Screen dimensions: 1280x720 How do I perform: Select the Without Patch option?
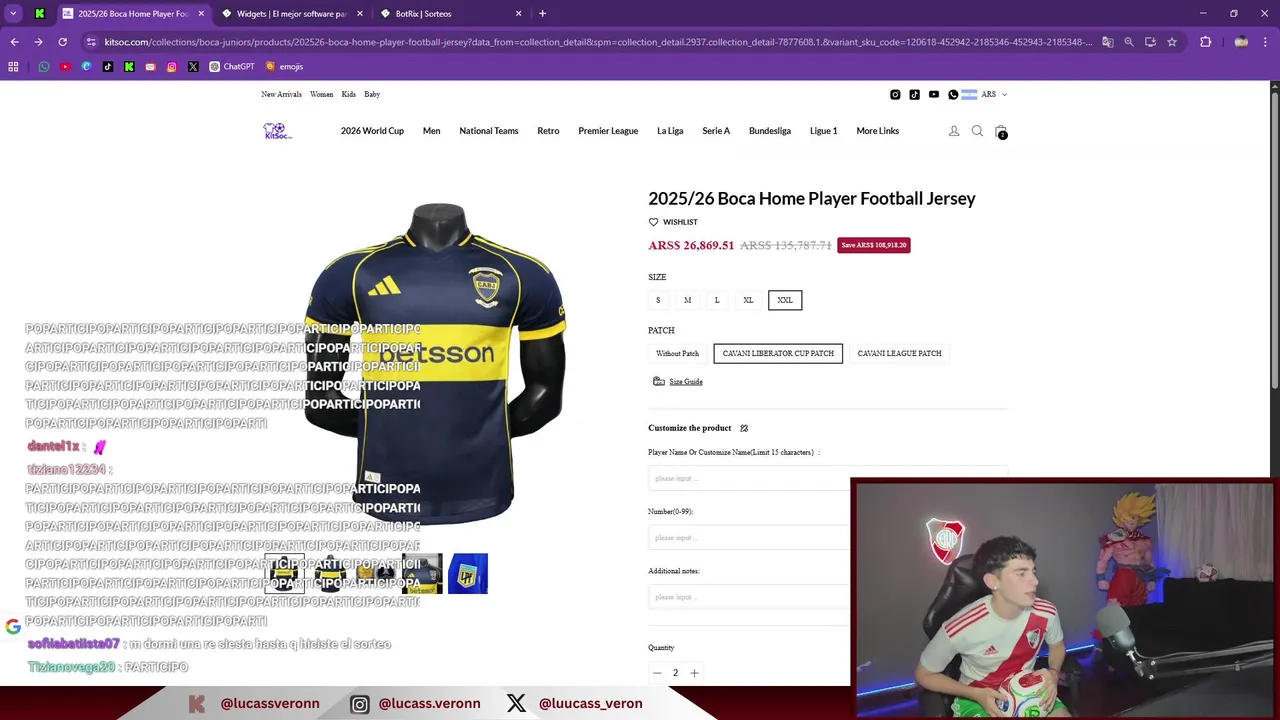pyautogui.click(x=678, y=353)
